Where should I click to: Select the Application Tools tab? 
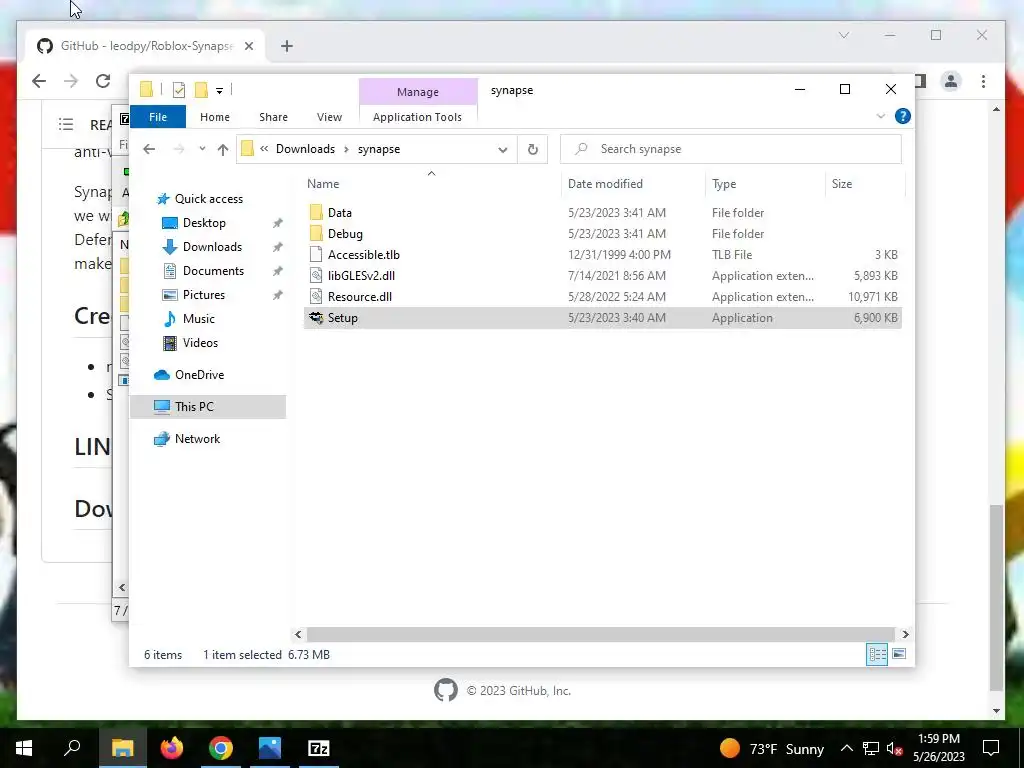[x=417, y=117]
